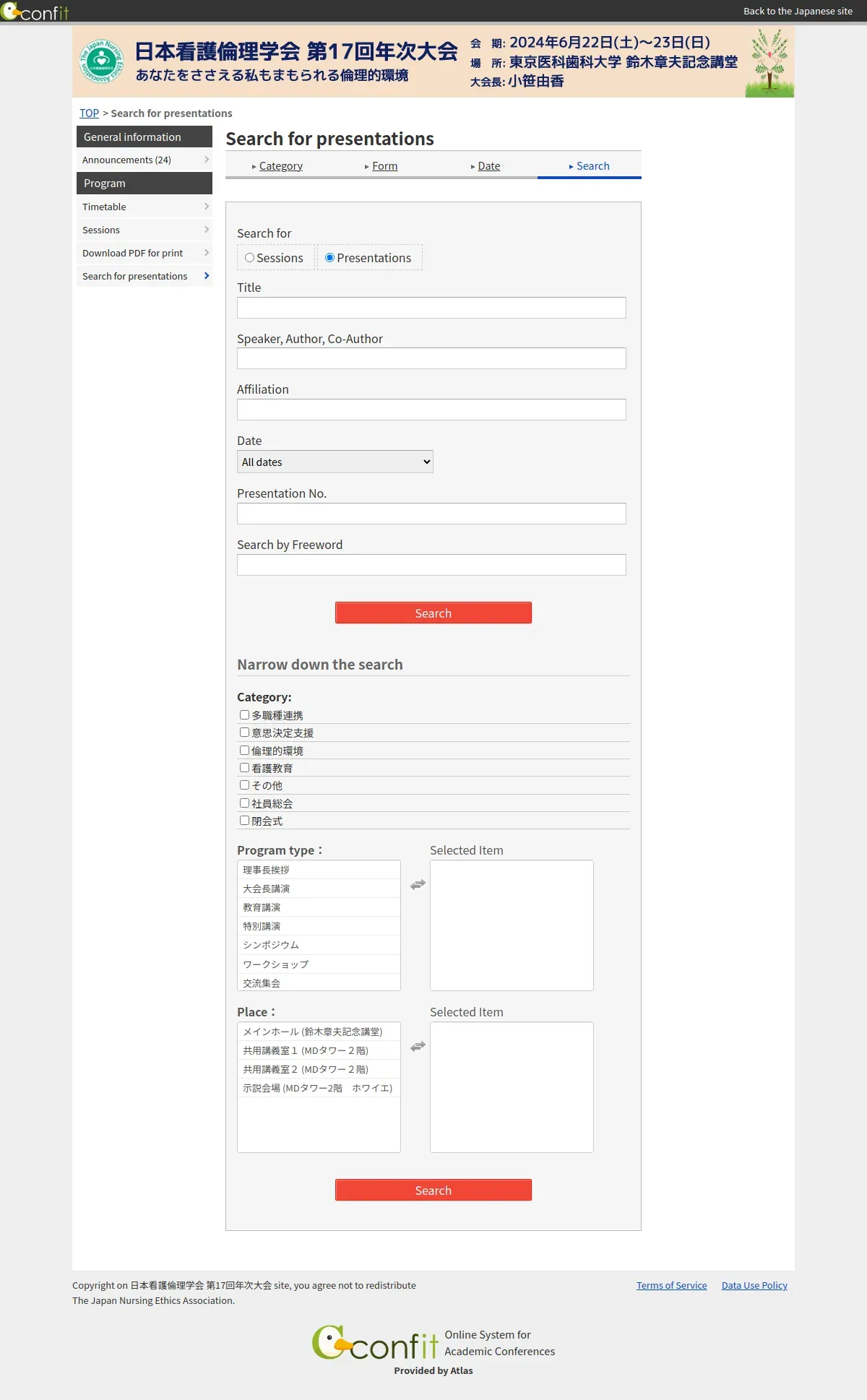Click the transfer arrows beside Program type list
Image resolution: width=867 pixels, height=1400 pixels.
tap(418, 884)
